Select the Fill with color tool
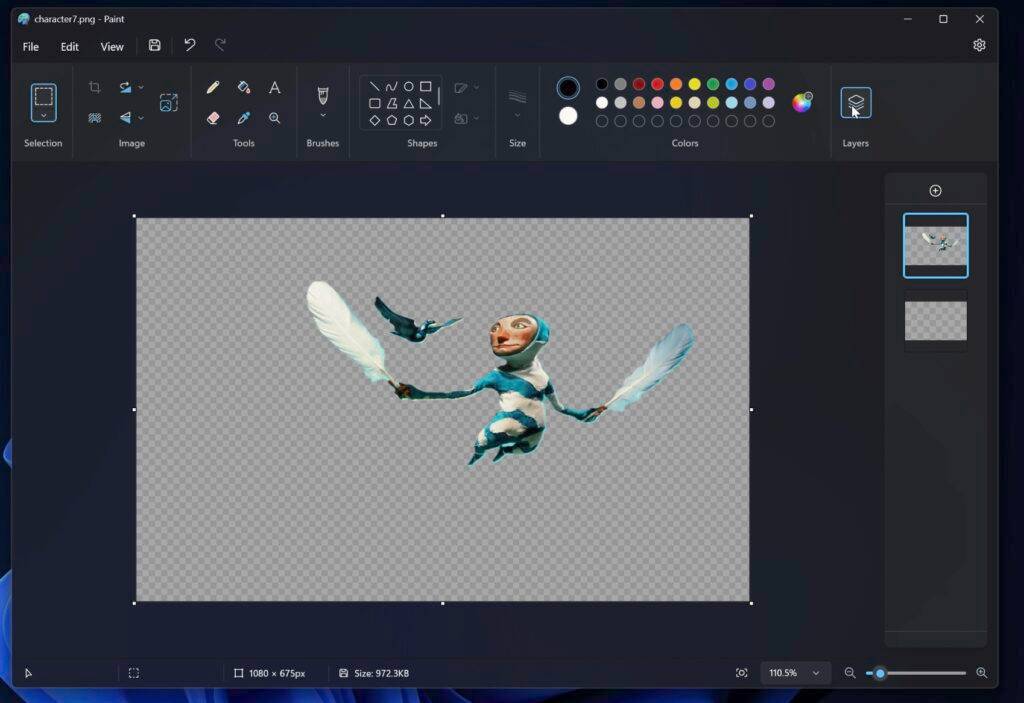1024x703 pixels. [x=244, y=88]
